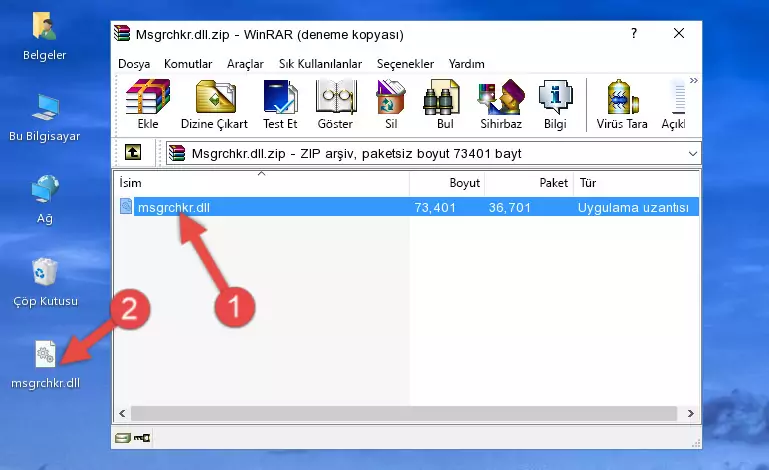Click the Açıklama toolbar icon
Viewport: 769px width, 470px height.
[673, 104]
